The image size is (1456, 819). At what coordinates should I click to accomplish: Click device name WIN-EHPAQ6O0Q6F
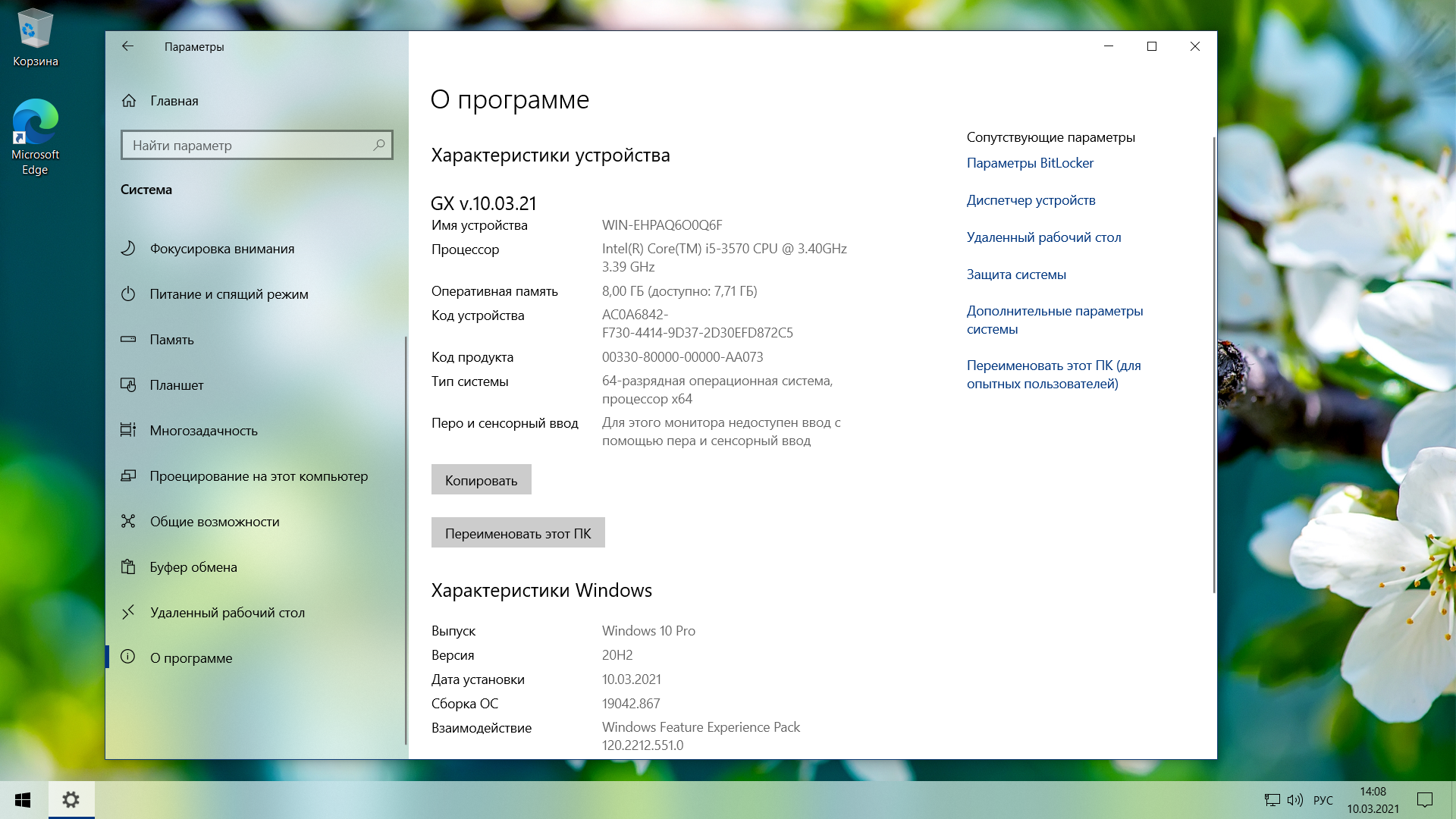pyautogui.click(x=662, y=225)
